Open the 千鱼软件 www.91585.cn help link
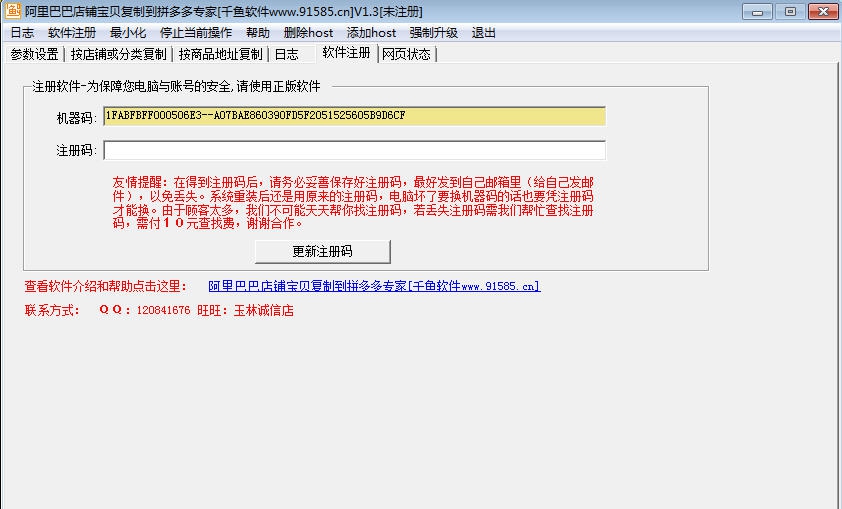Image resolution: width=842 pixels, height=509 pixels. coord(374,286)
